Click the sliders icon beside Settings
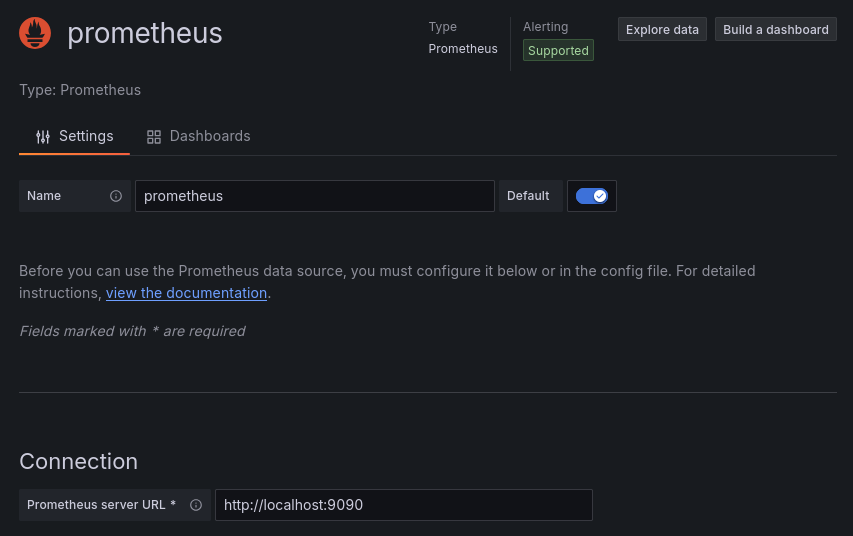The image size is (853, 536). click(x=43, y=136)
